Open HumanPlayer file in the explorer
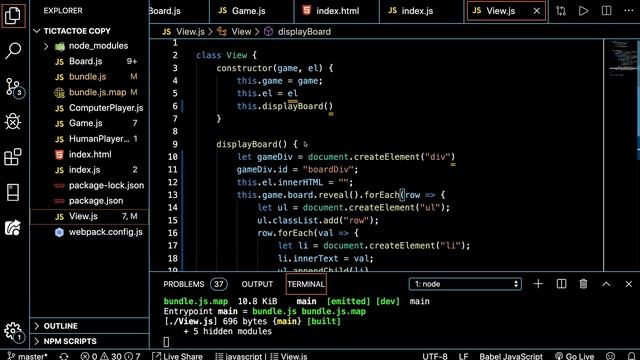Screen dimensions: 640x360 [x=89, y=139]
